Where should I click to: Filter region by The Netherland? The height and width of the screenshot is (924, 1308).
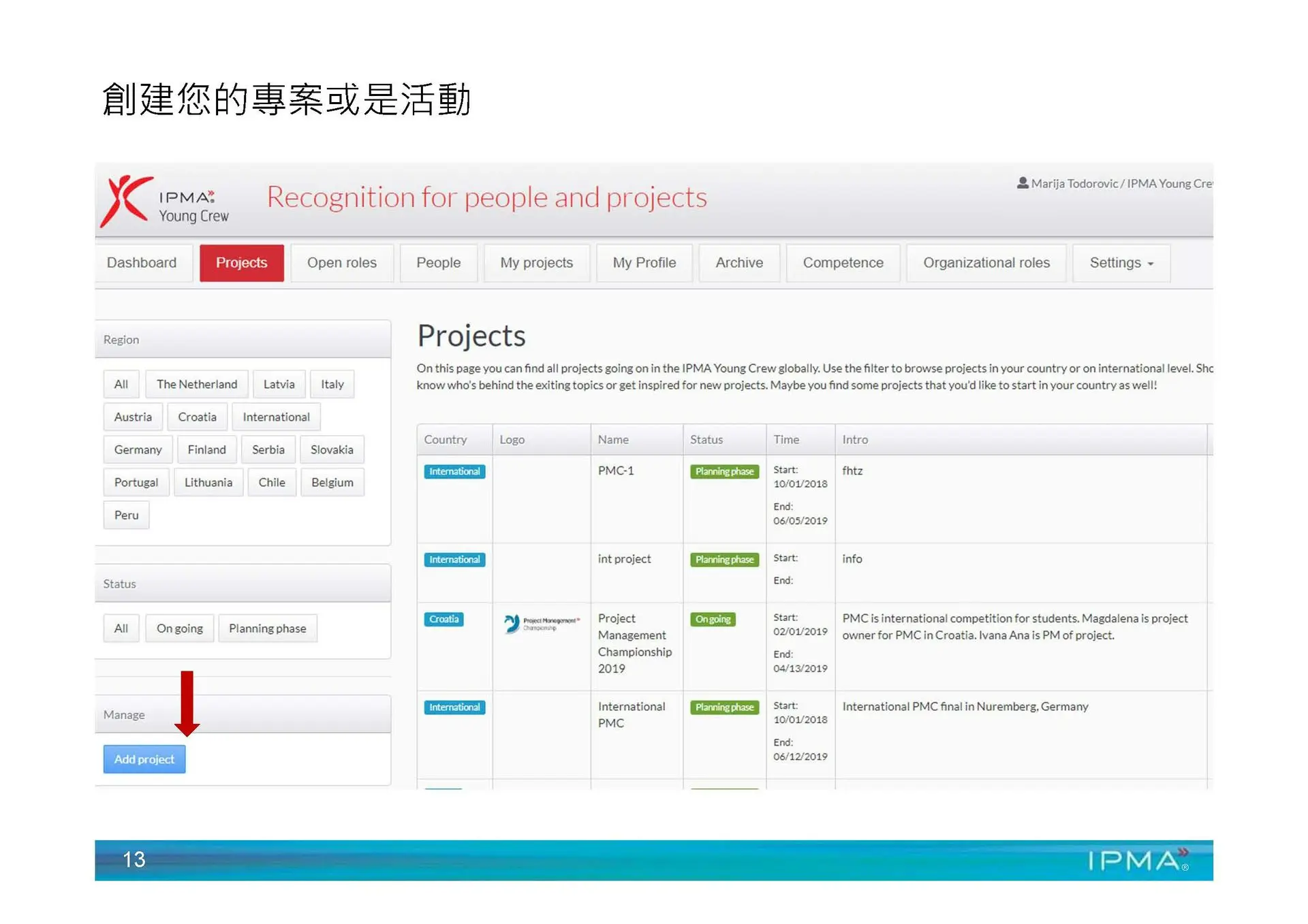[x=196, y=384]
